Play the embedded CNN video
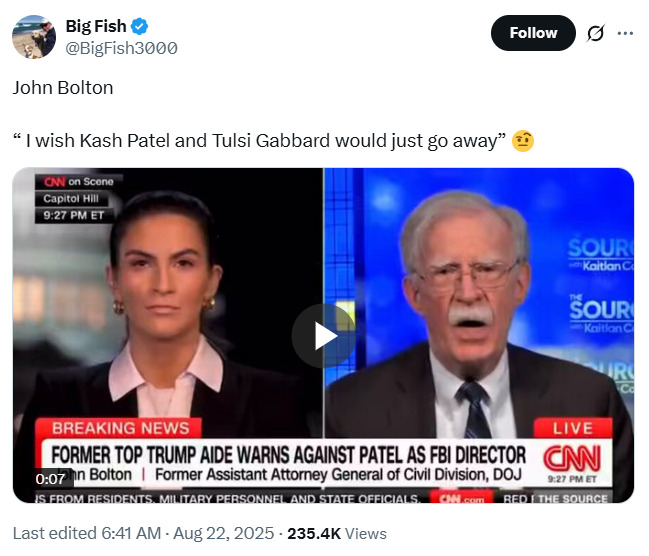This screenshot has height=556, width=649. tap(324, 336)
